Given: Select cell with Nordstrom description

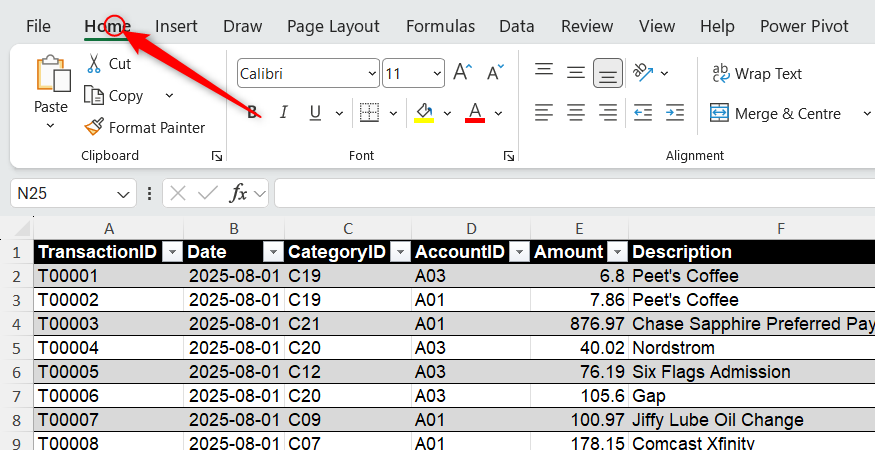Looking at the screenshot, I should click(x=752, y=348).
